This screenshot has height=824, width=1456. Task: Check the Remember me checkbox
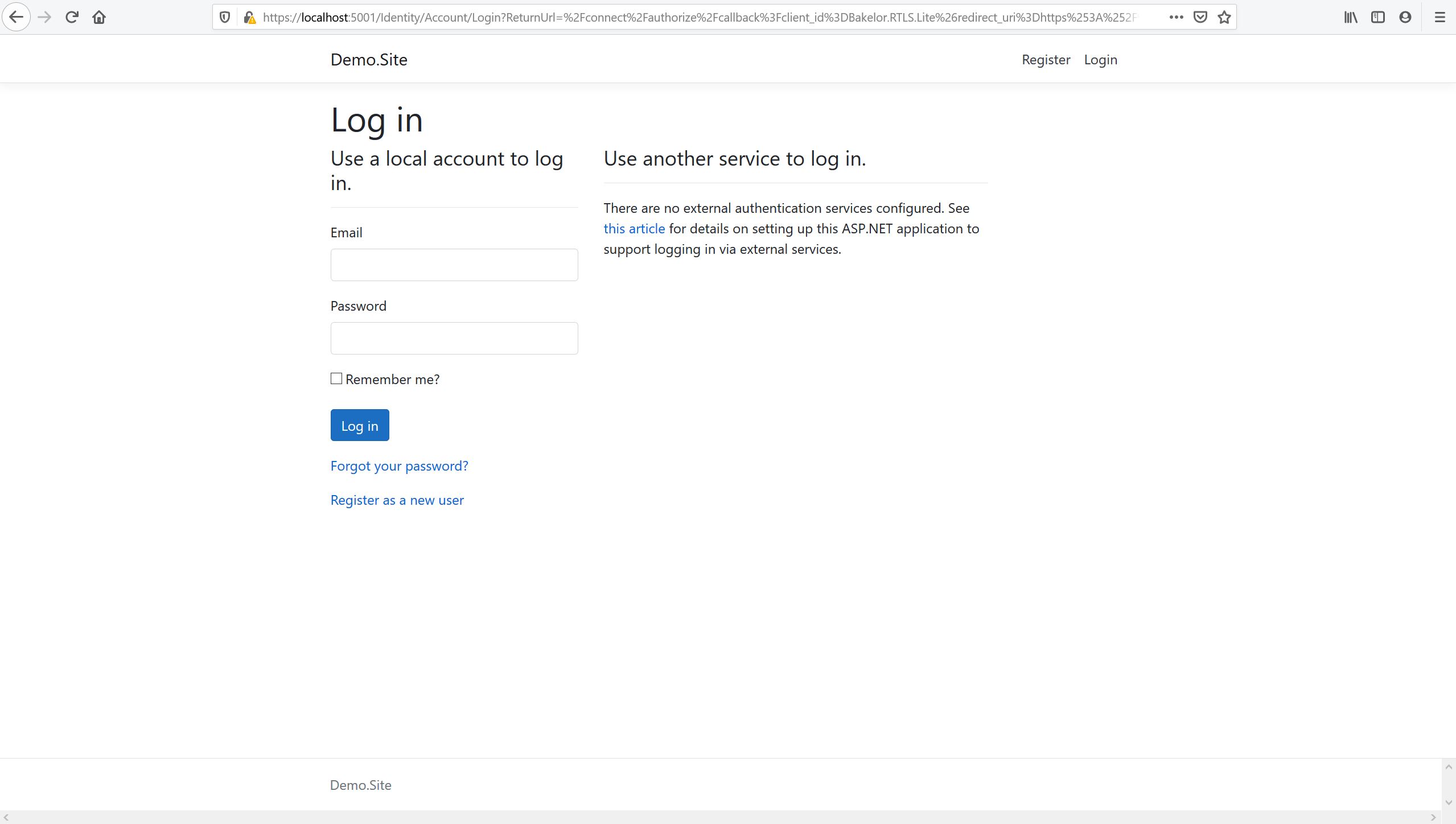pyautogui.click(x=336, y=378)
